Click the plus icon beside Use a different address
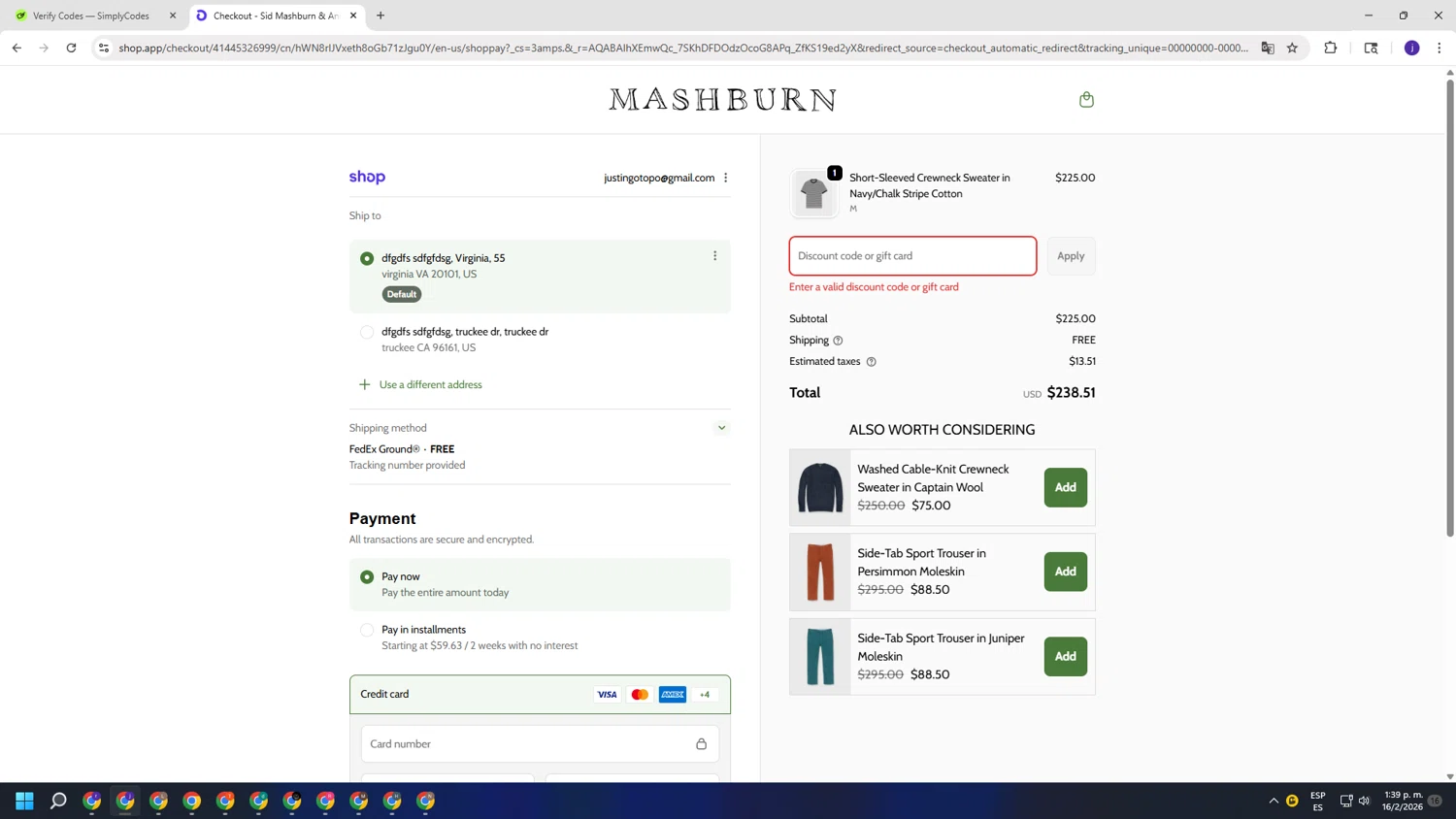 point(364,384)
